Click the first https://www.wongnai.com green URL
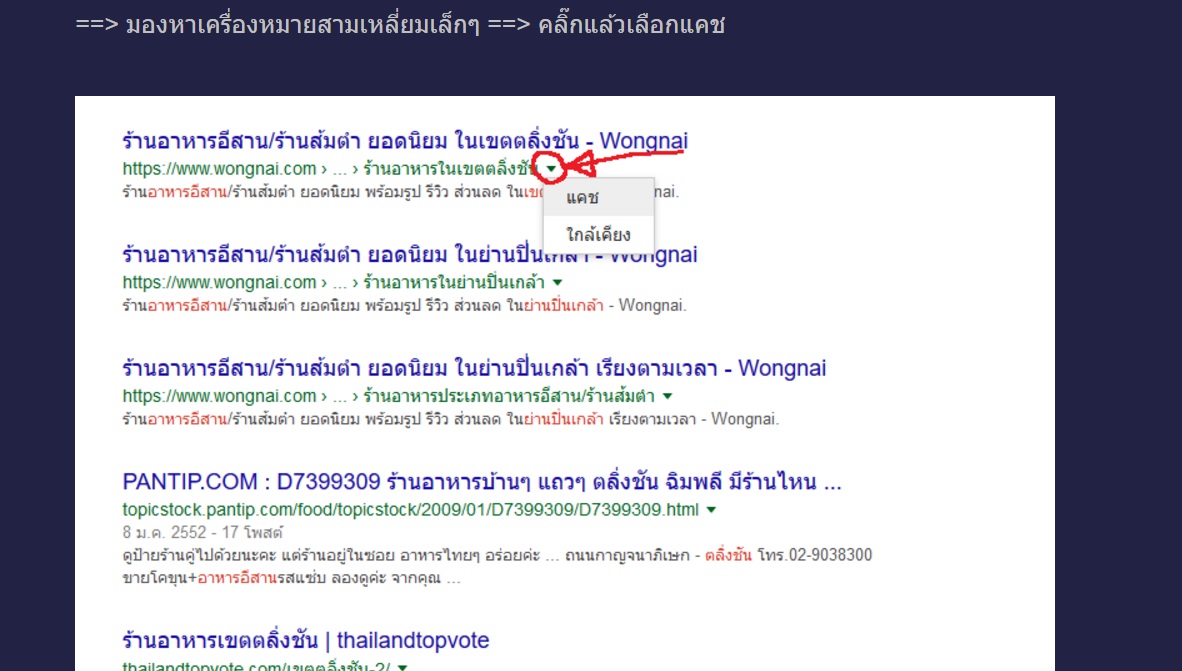1182x671 pixels. point(219,169)
